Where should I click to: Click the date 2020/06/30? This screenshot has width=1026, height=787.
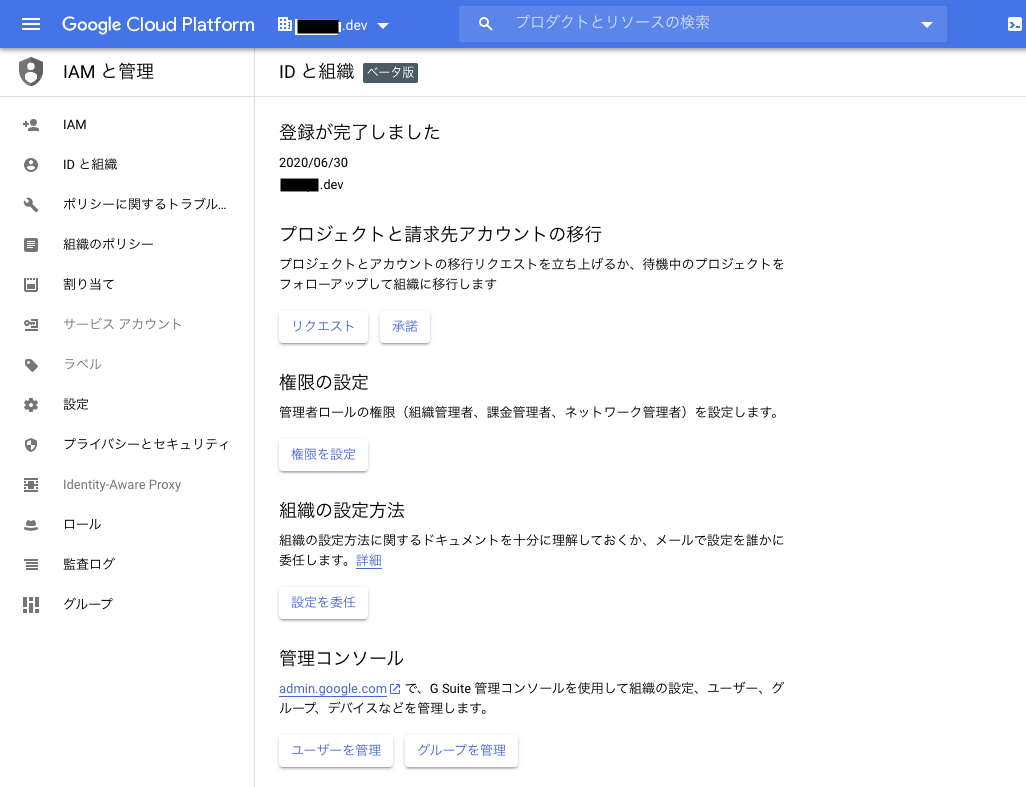[313, 163]
